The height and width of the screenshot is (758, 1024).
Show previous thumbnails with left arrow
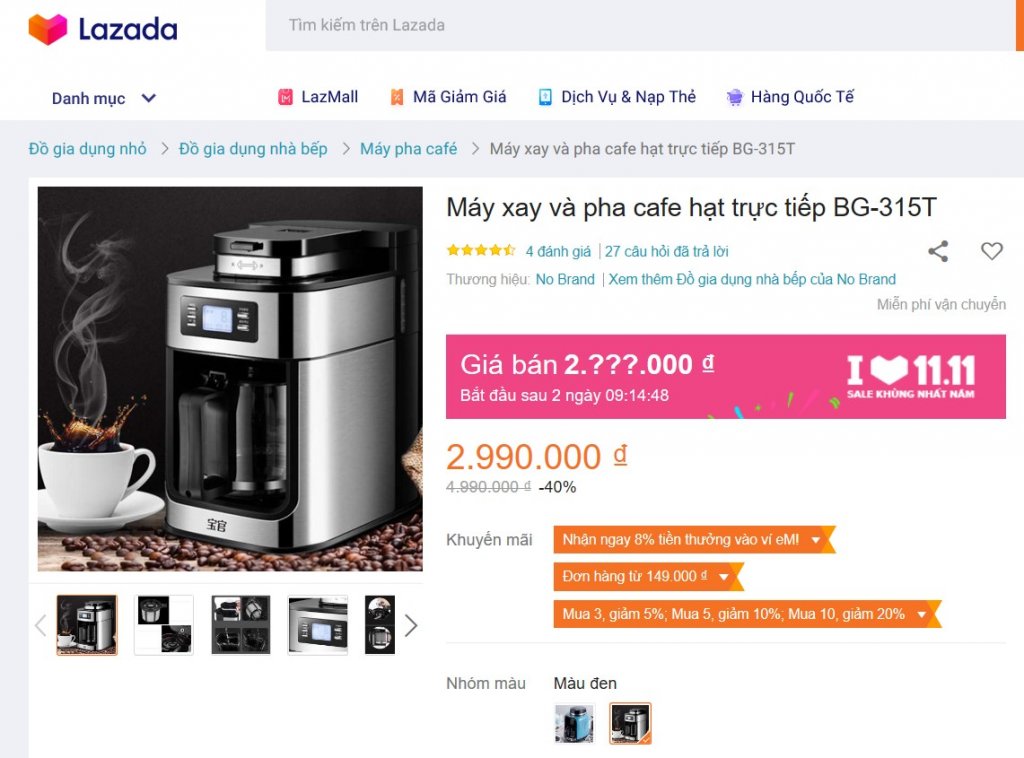[x=40, y=625]
